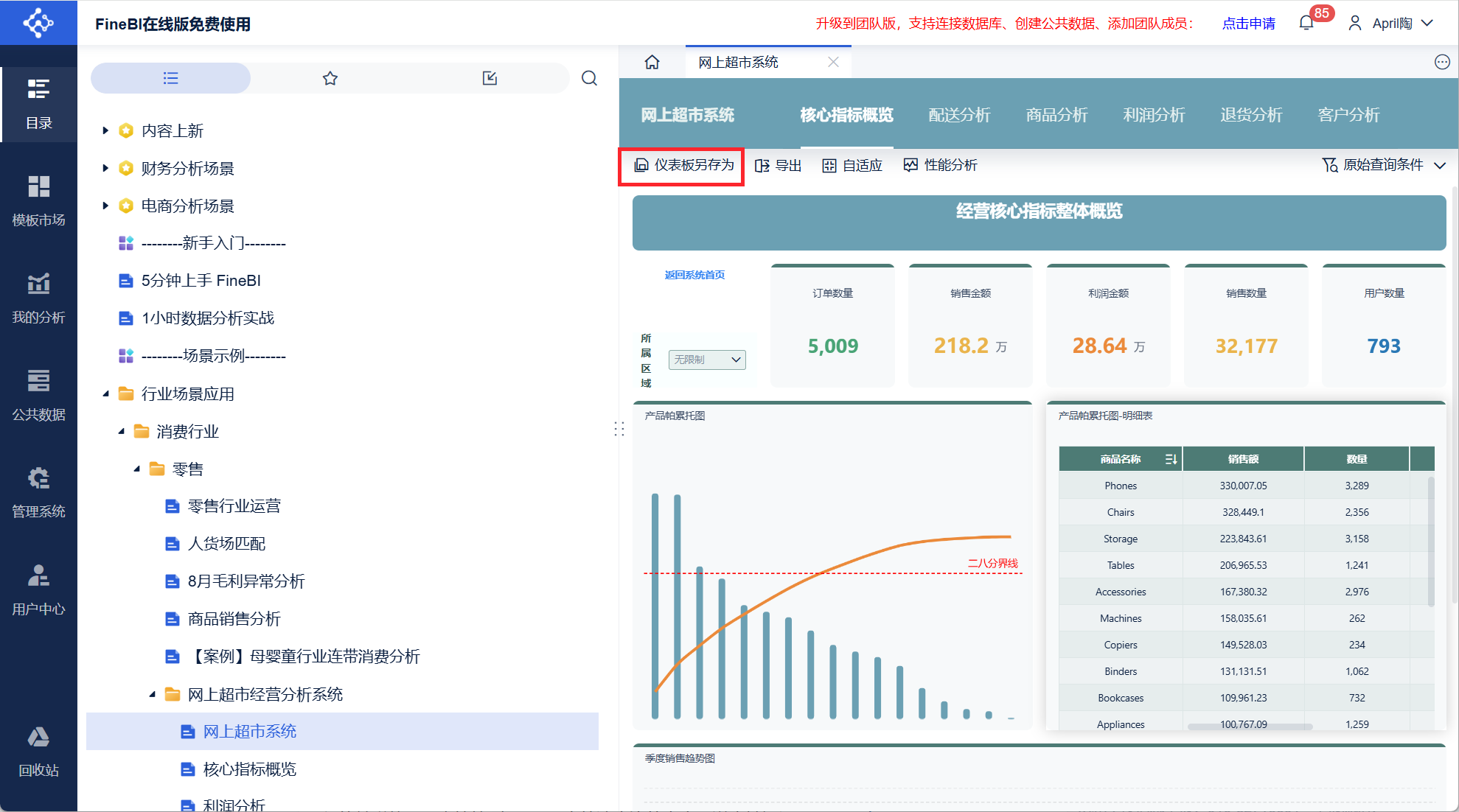Open the April陶 user menu
The image size is (1459, 812).
(1390, 24)
